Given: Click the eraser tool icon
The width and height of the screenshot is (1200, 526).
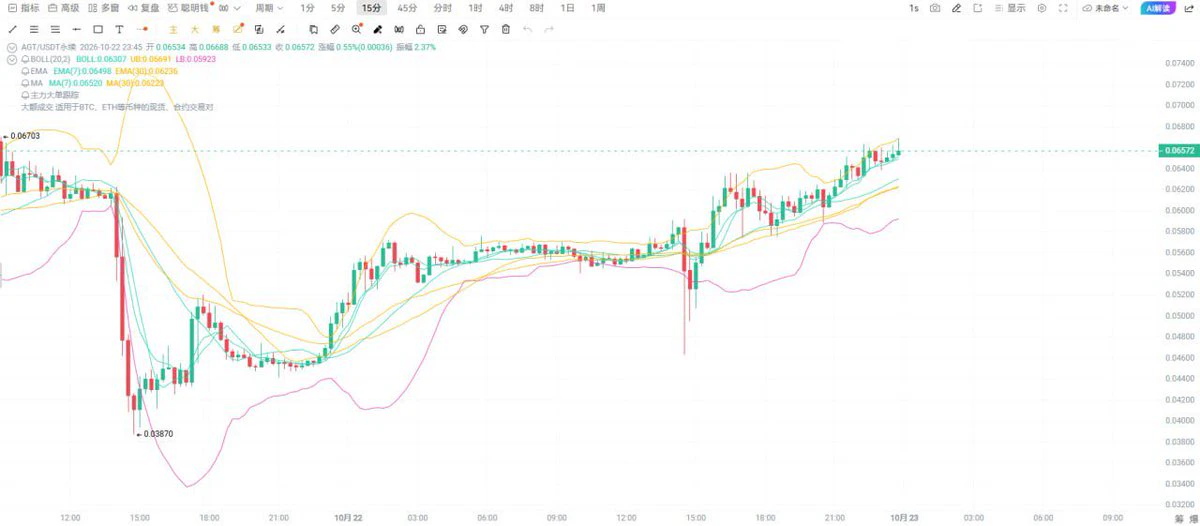Looking at the screenshot, I should point(377,30).
